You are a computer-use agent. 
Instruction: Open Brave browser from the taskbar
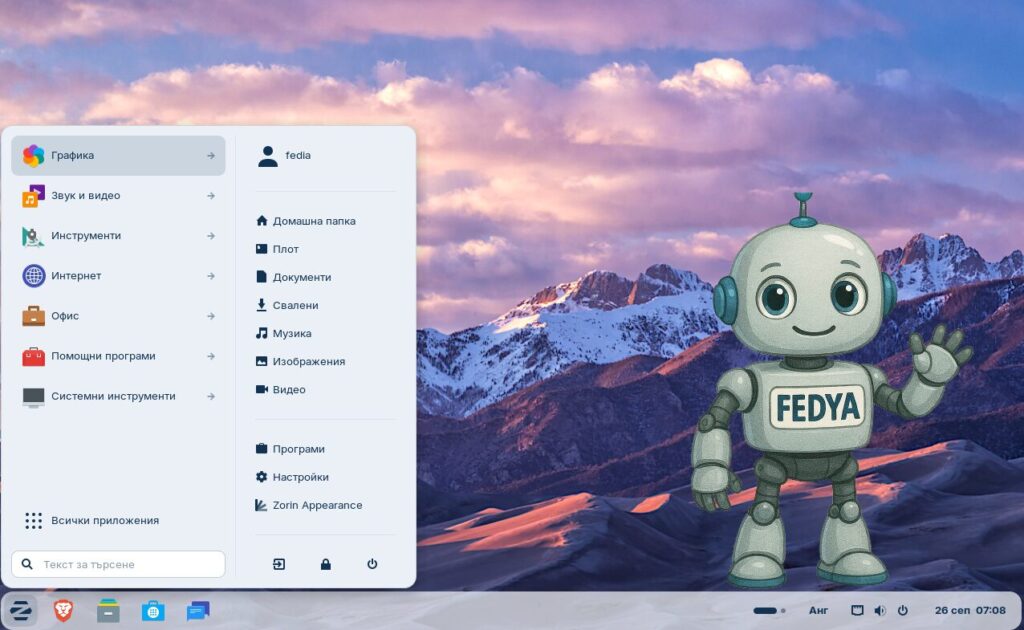[x=63, y=610]
